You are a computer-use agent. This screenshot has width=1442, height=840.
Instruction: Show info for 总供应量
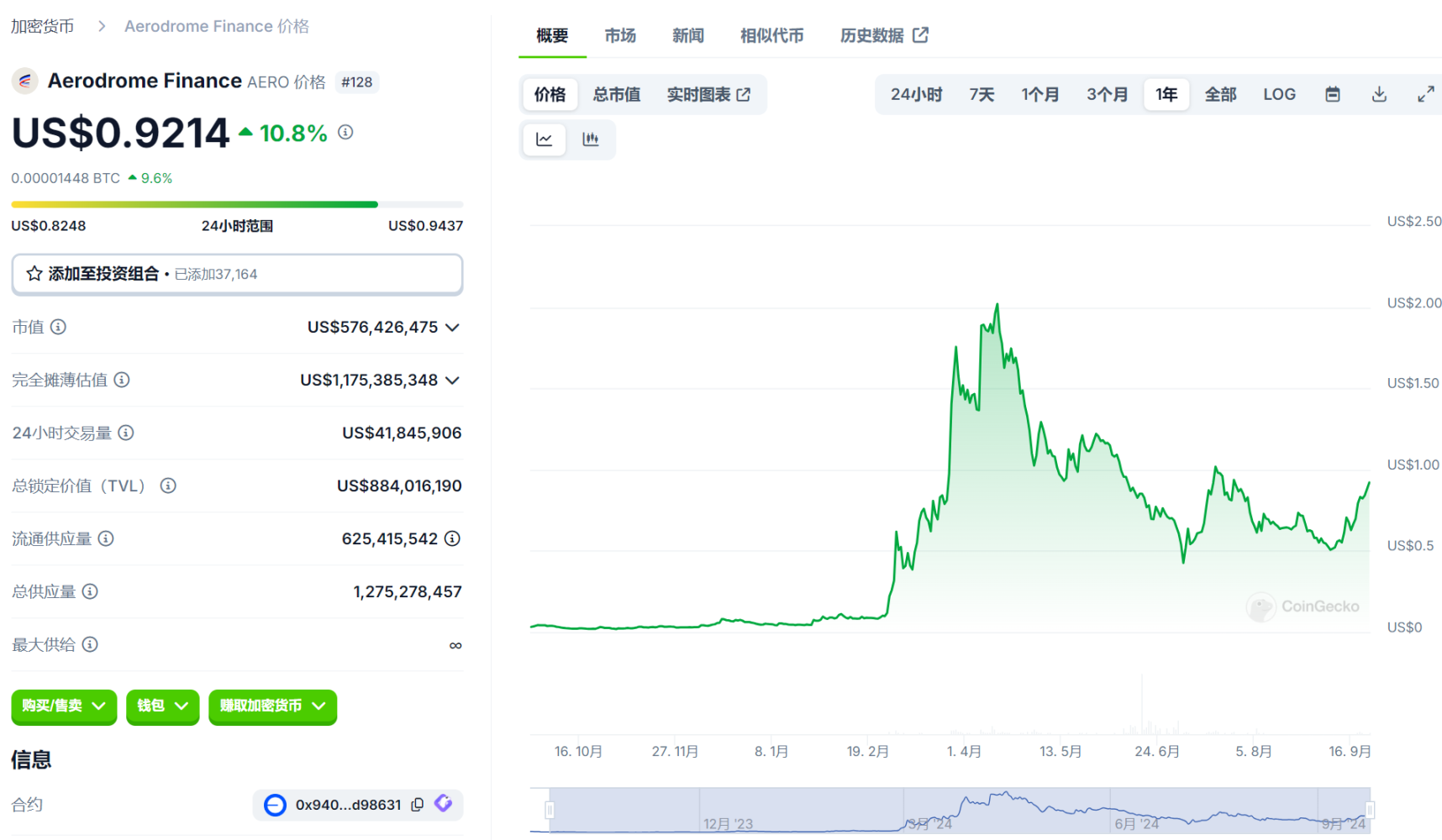(90, 591)
